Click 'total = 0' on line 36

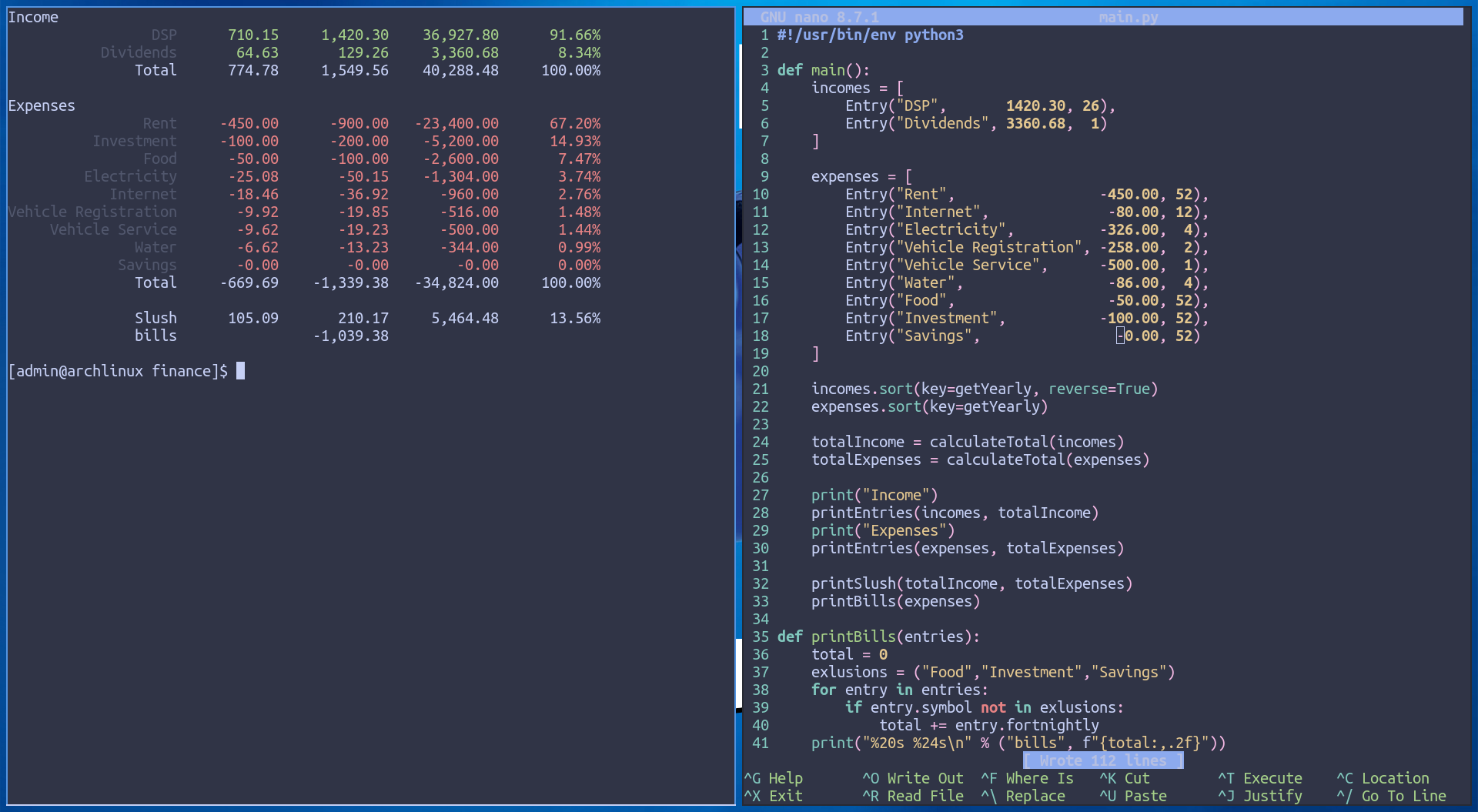[x=849, y=654]
